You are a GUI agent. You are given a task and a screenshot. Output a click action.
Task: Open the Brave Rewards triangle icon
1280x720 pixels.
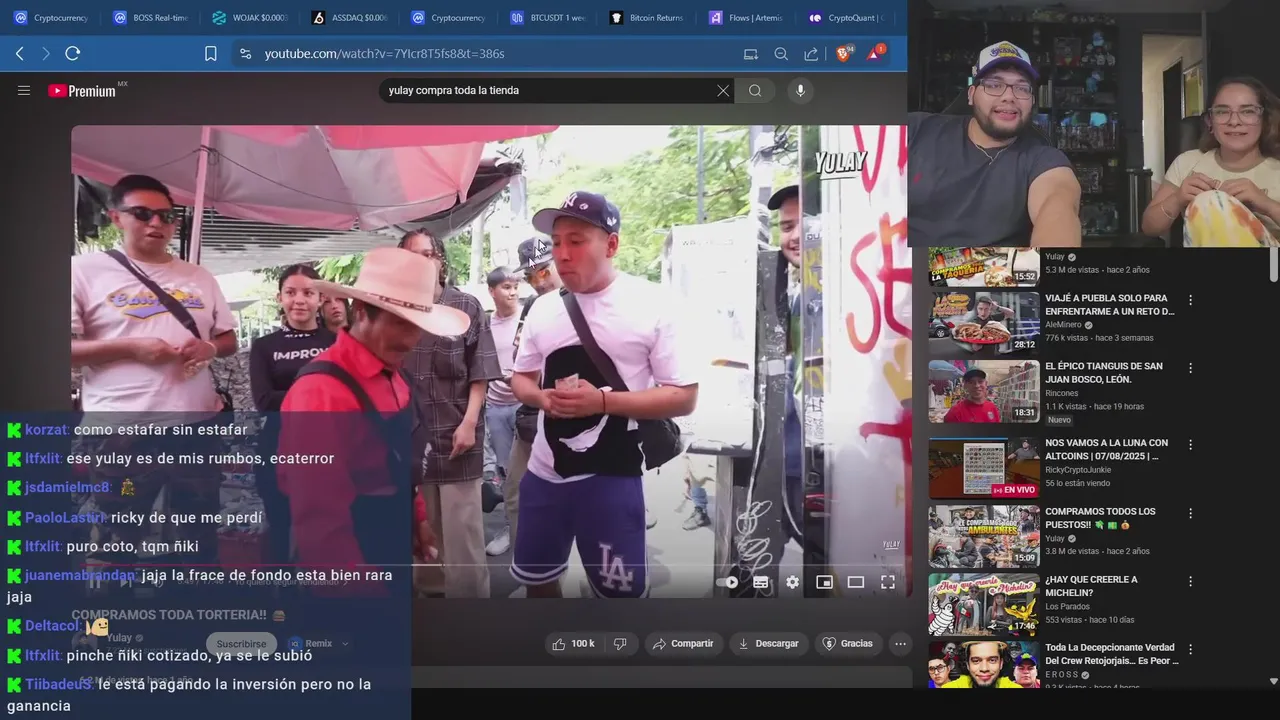point(875,53)
